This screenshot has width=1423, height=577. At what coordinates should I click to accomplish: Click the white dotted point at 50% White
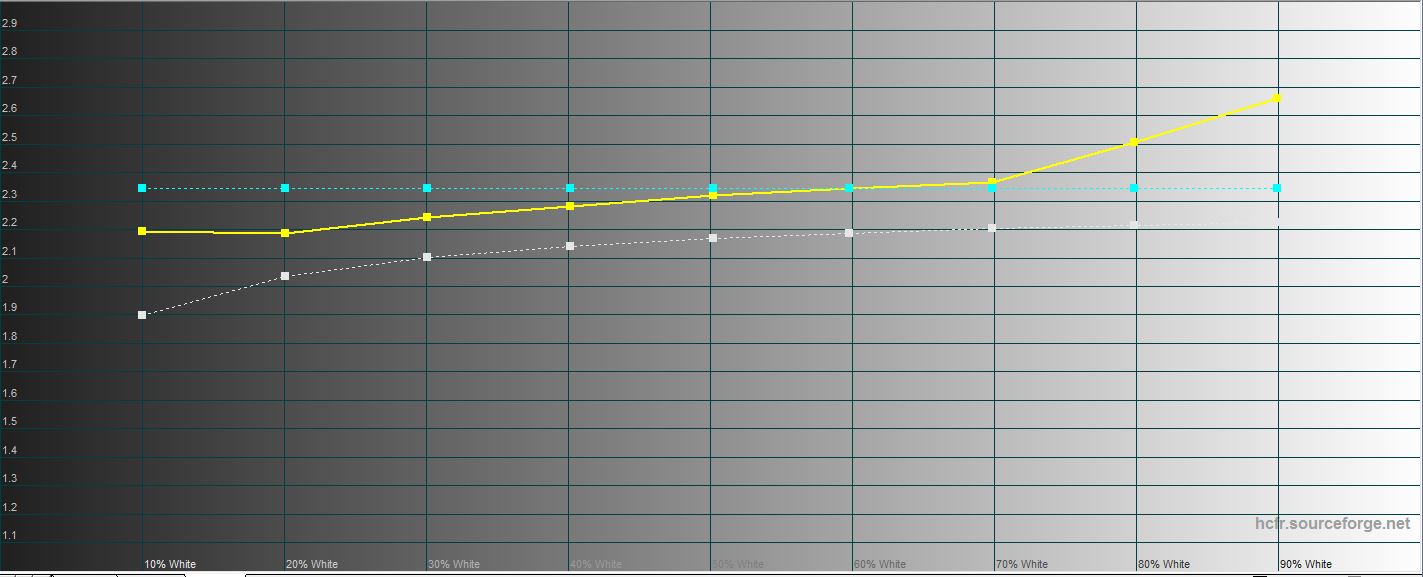click(x=712, y=238)
